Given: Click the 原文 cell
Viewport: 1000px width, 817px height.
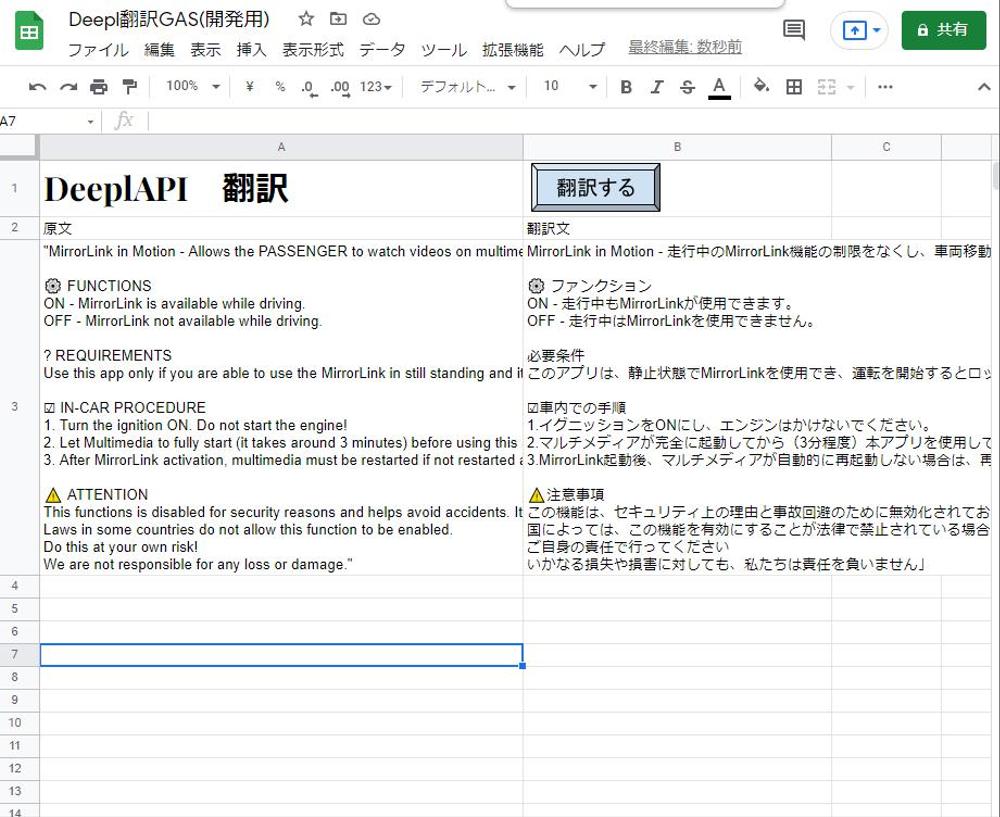Looking at the screenshot, I should (281, 228).
